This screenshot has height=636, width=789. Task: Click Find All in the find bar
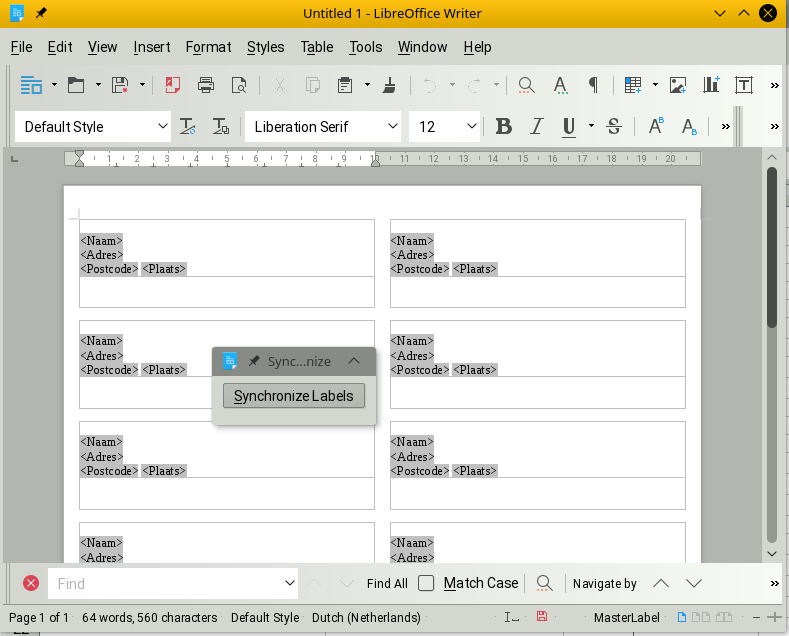[387, 583]
